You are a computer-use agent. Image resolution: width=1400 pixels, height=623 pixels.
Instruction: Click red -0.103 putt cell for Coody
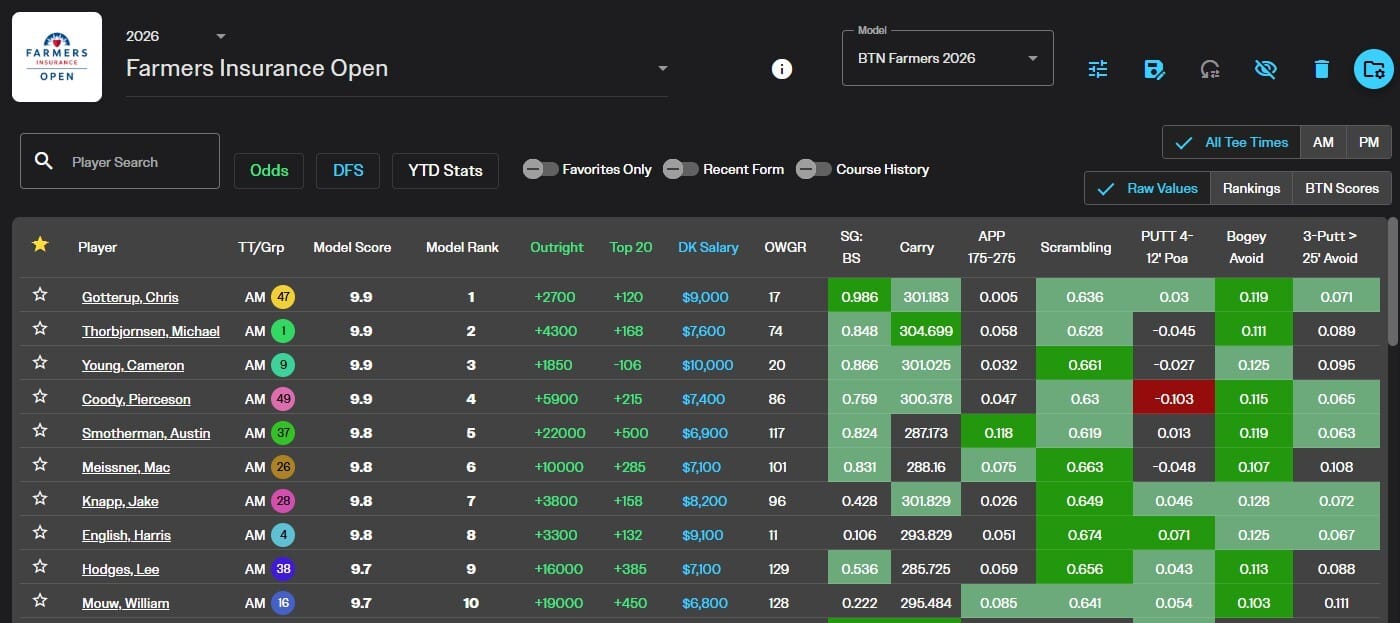(1174, 399)
